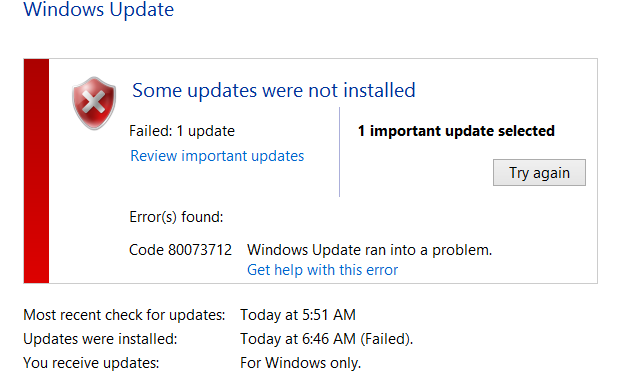
Task: Click the Try again button
Action: coord(539,173)
